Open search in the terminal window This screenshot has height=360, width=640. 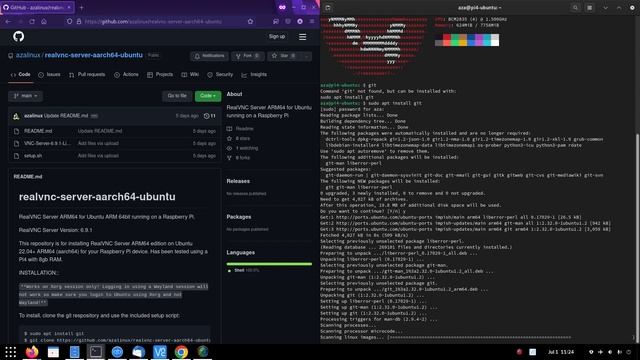[x=576, y=8]
